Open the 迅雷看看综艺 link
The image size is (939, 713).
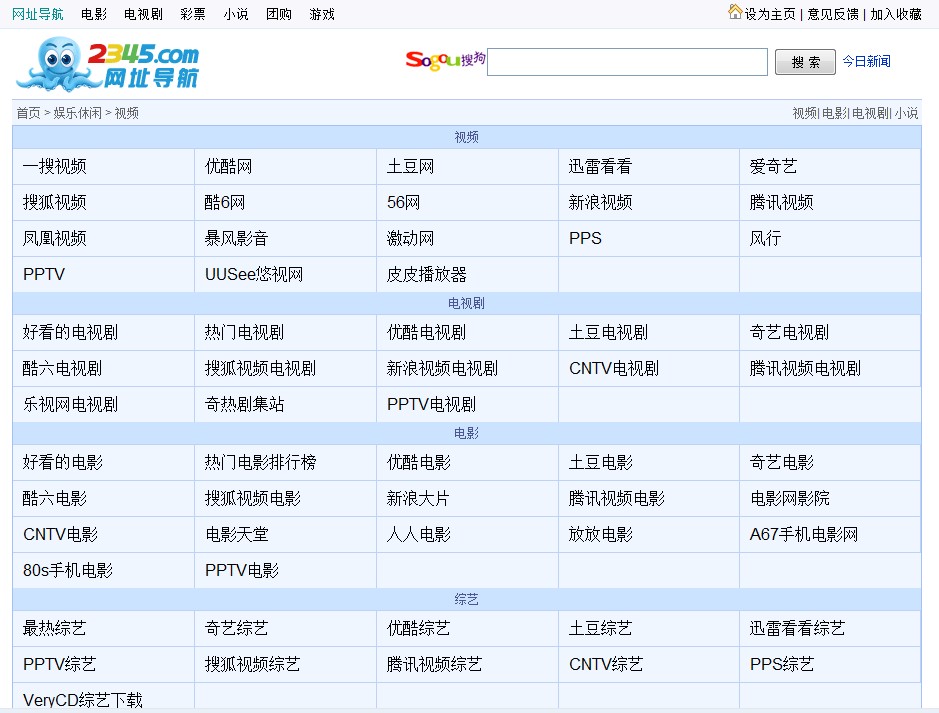pos(797,628)
